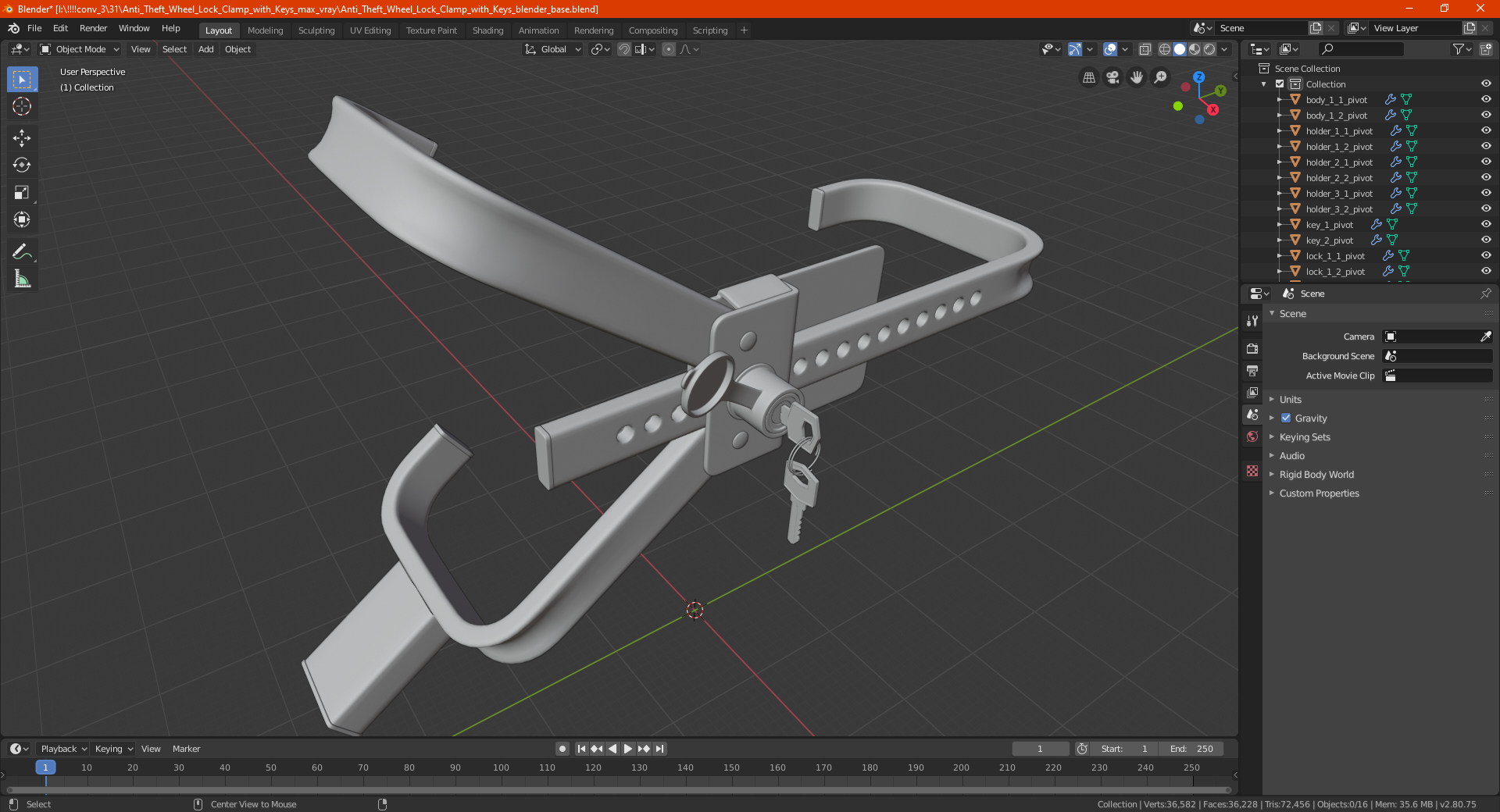1500x812 pixels.
Task: Toggle snapping magnet
Action: pos(624,49)
